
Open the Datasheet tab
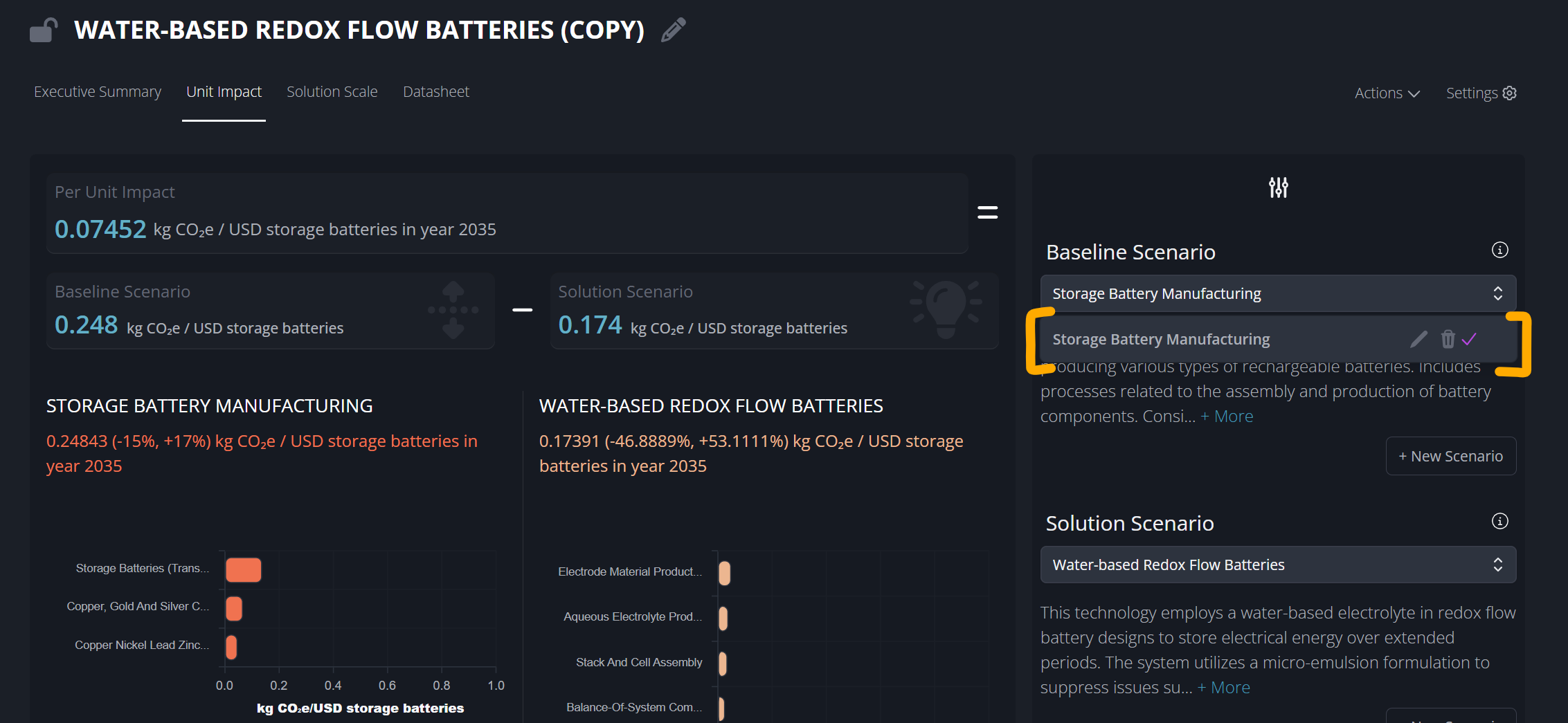pyautogui.click(x=436, y=91)
